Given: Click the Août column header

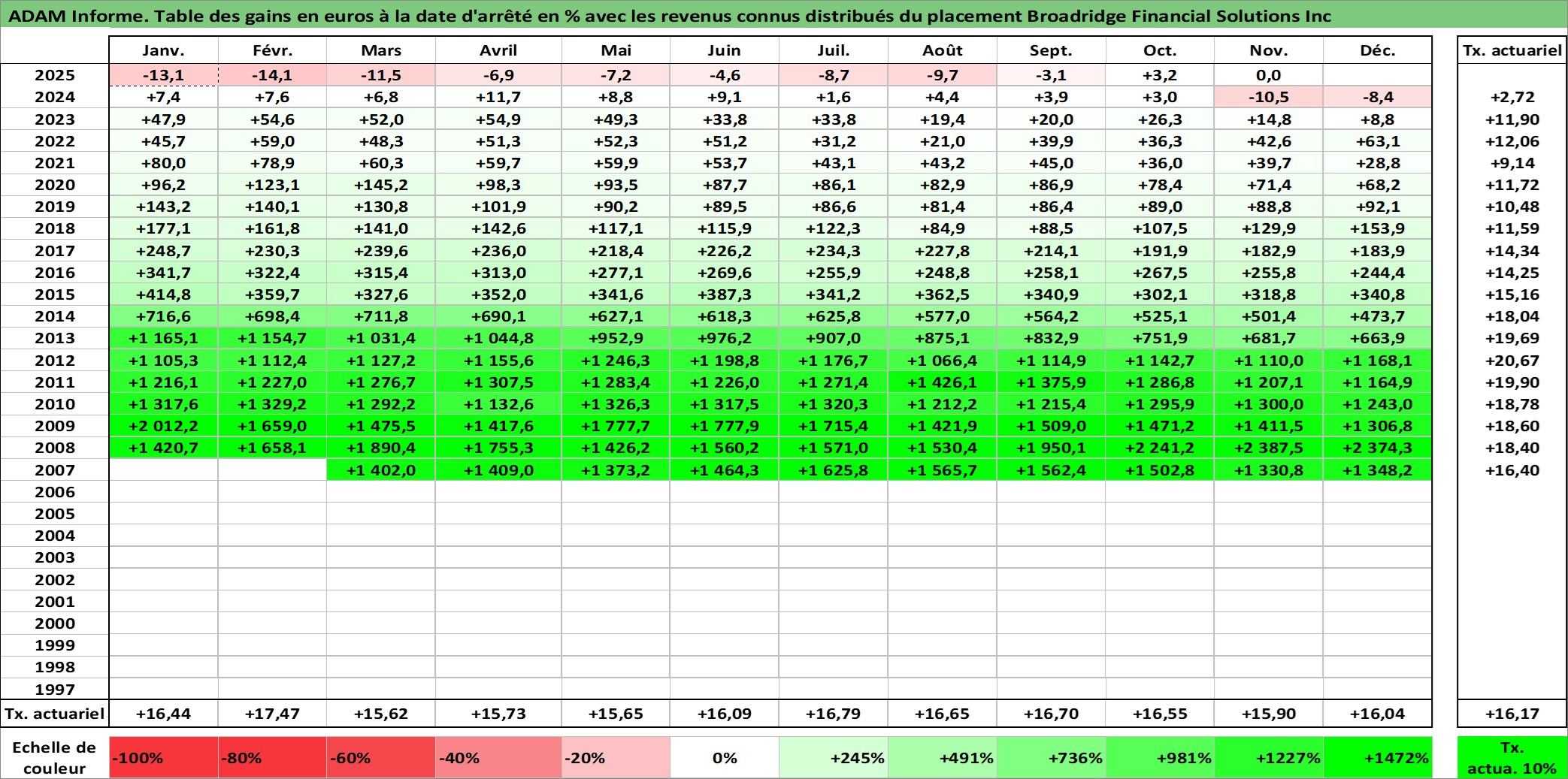Looking at the screenshot, I should tap(943, 50).
